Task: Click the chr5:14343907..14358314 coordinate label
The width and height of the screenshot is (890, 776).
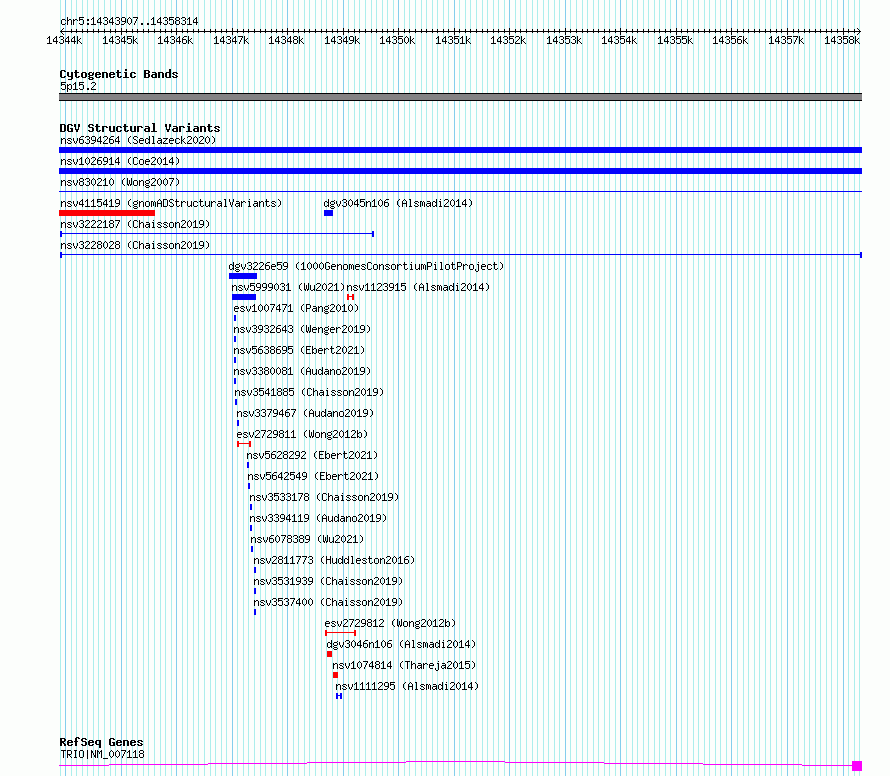Action: coord(129,21)
